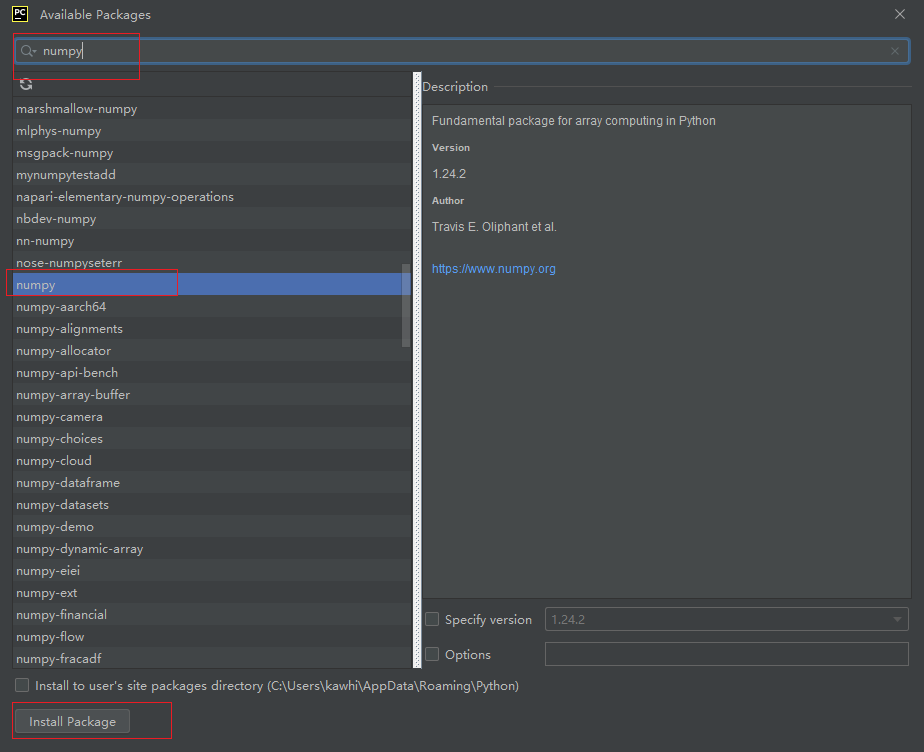Select the numpy-fracadf package

coord(212,658)
